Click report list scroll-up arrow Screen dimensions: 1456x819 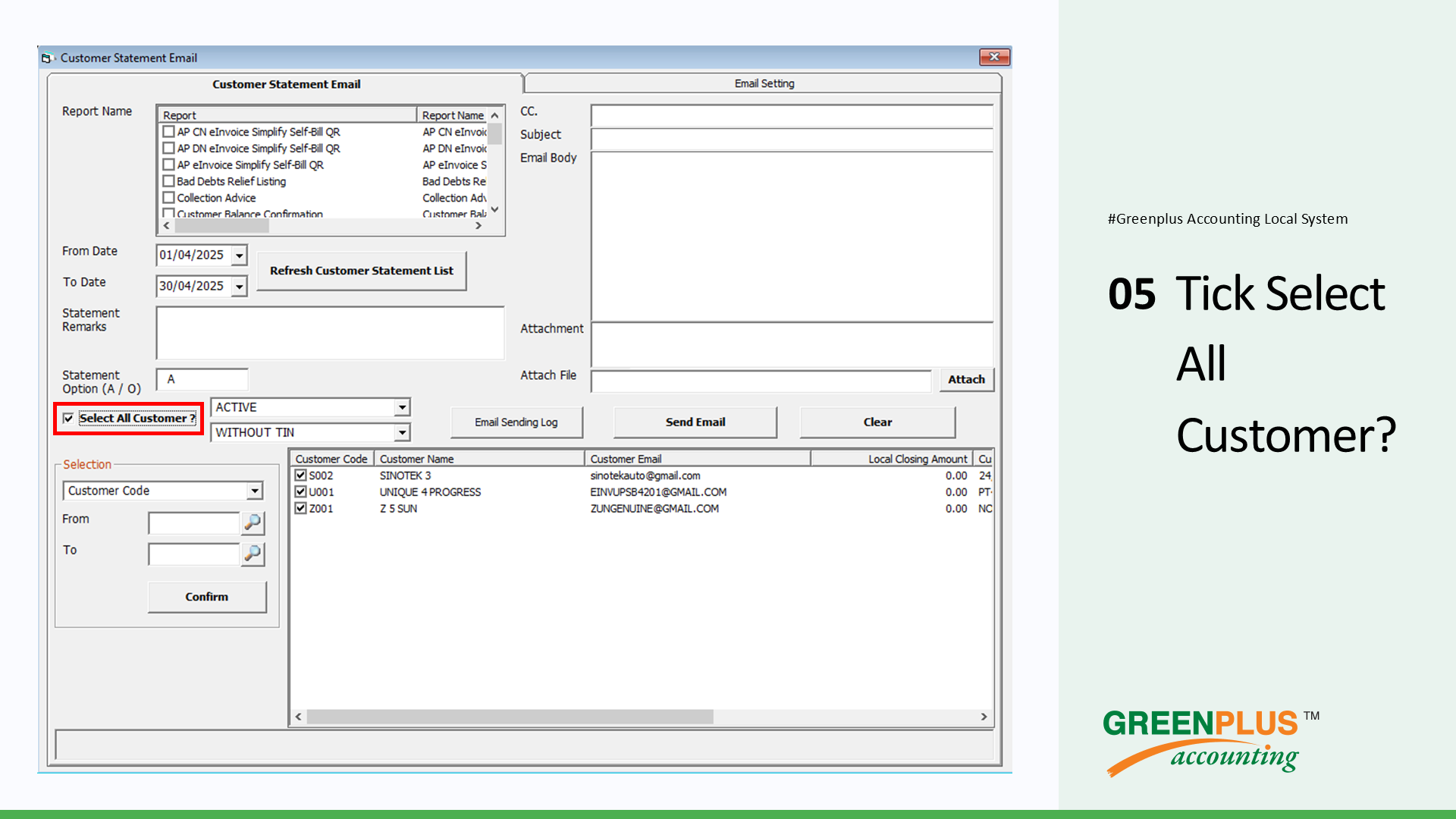tap(494, 116)
